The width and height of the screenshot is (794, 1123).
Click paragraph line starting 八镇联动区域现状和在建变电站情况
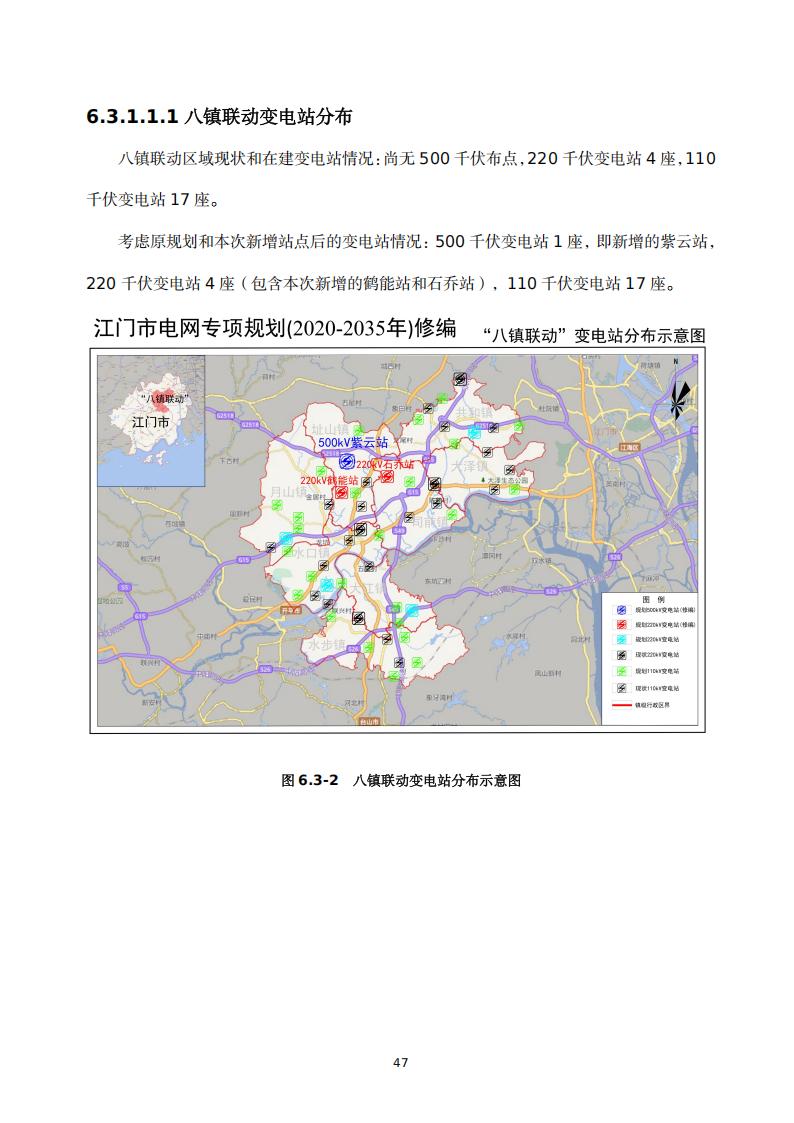[417, 158]
